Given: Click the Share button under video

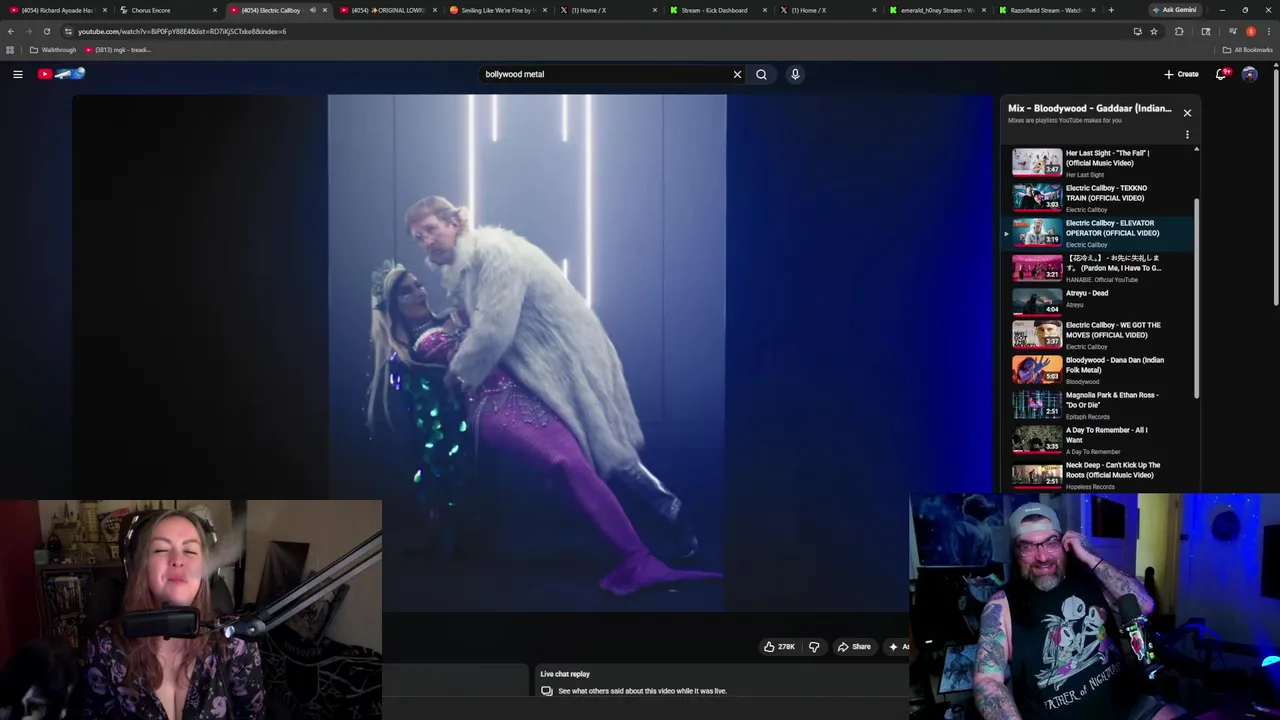Looking at the screenshot, I should (854, 647).
